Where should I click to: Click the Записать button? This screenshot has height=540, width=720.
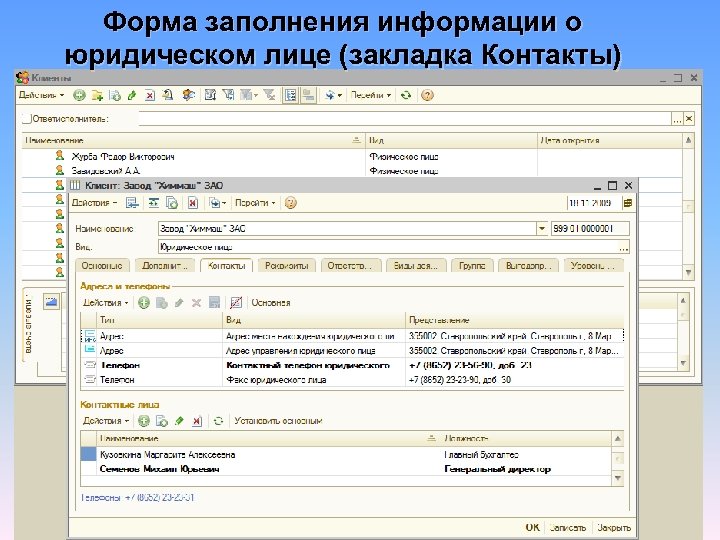pos(568,528)
